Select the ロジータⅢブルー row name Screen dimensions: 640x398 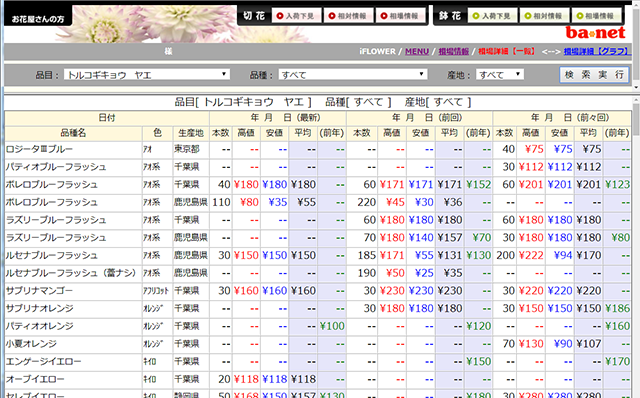39,149
